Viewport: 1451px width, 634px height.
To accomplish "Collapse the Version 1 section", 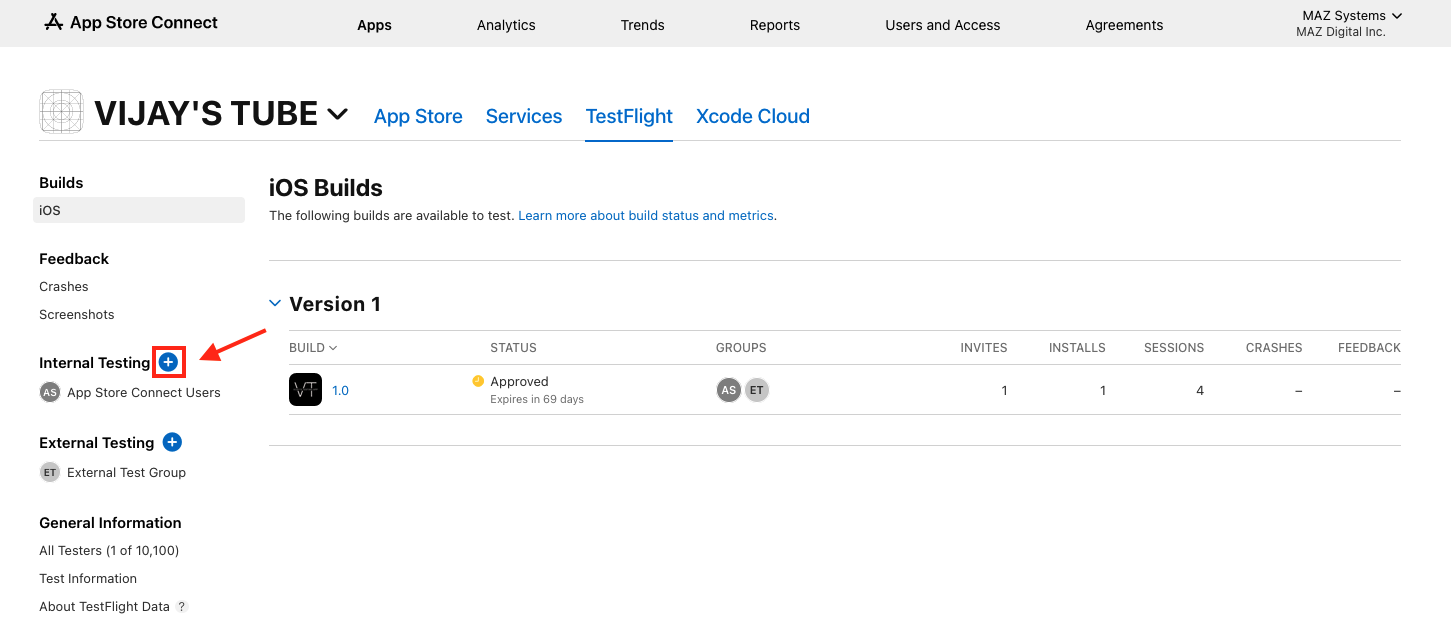I will coord(275,303).
